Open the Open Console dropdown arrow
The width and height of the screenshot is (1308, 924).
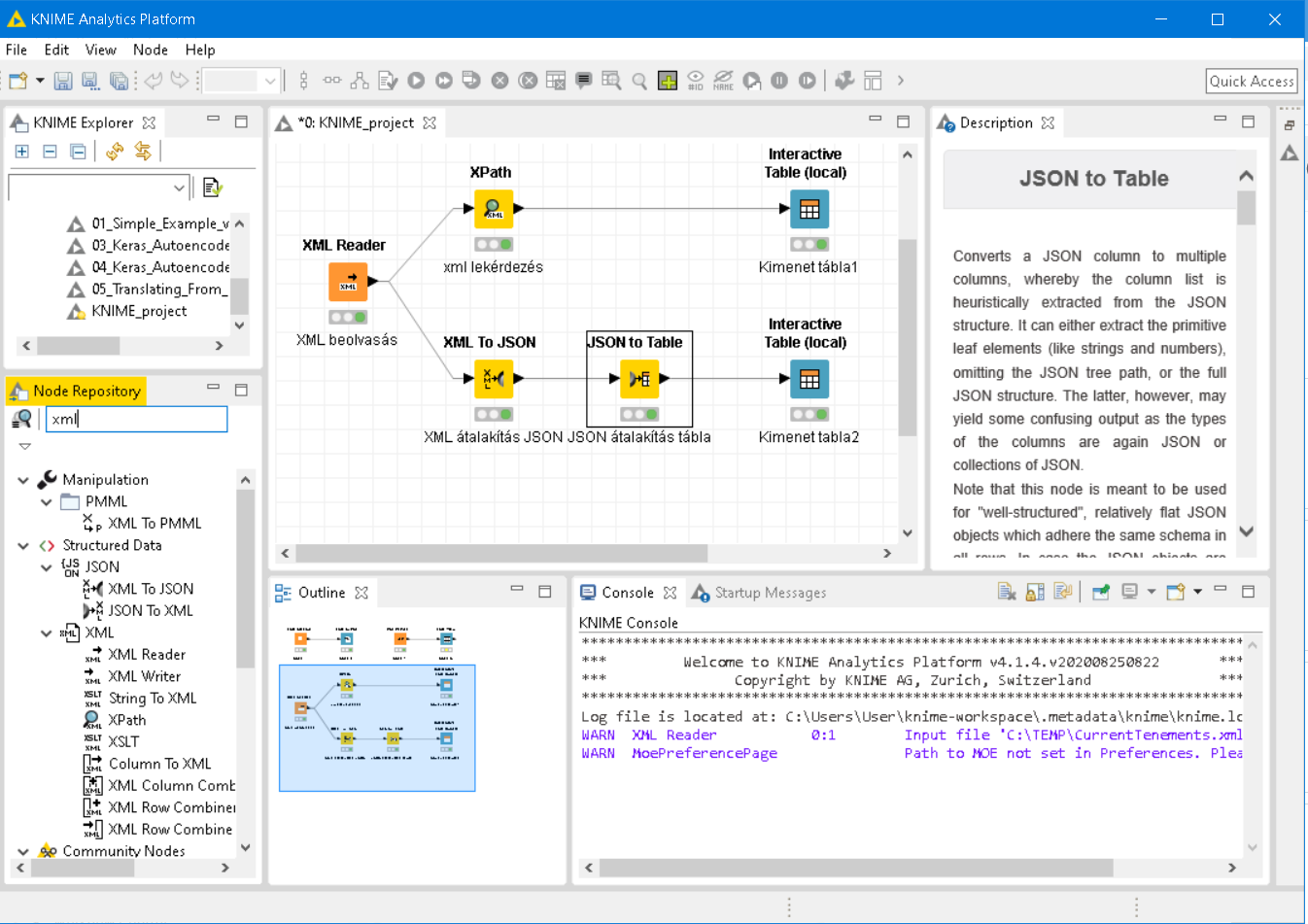[1197, 592]
